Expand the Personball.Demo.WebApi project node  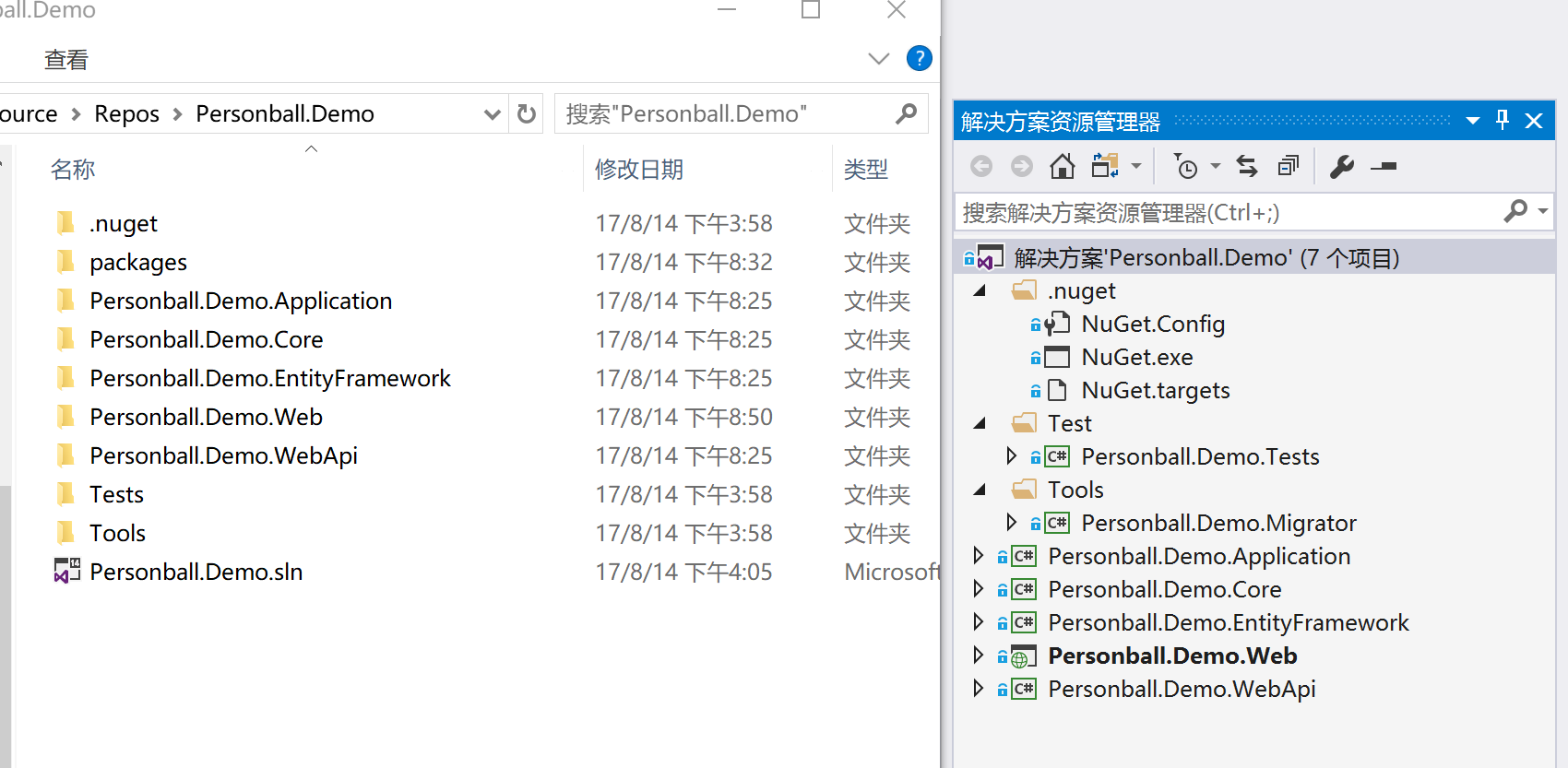tap(978, 688)
